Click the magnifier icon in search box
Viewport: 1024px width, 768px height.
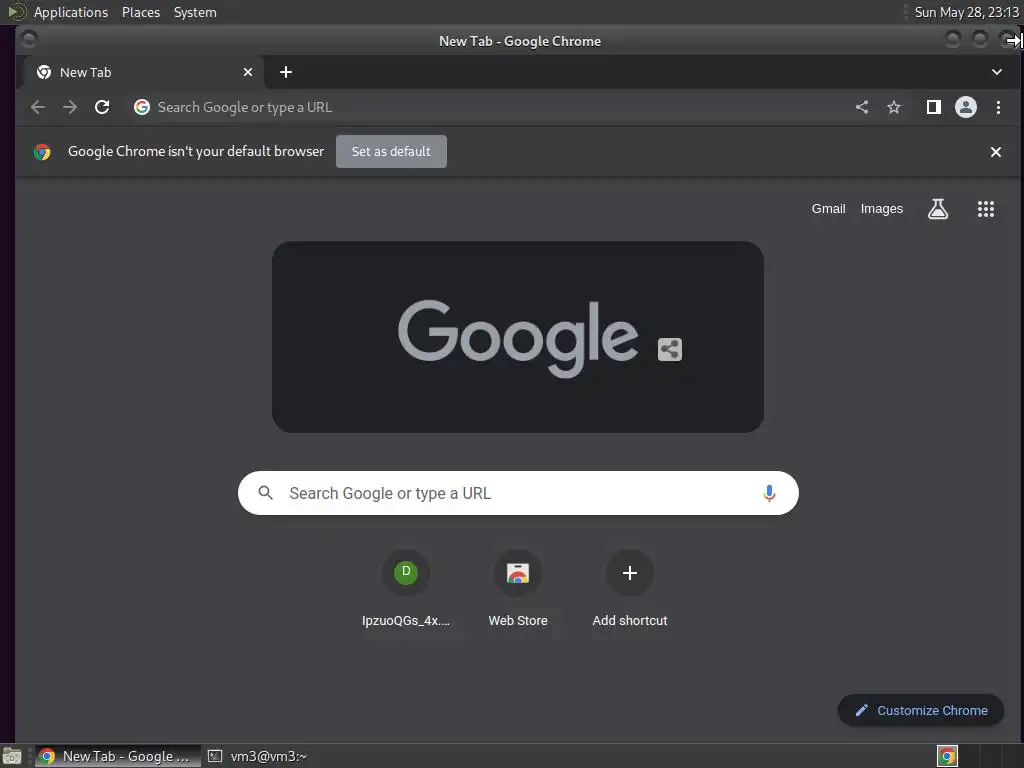(x=265, y=493)
